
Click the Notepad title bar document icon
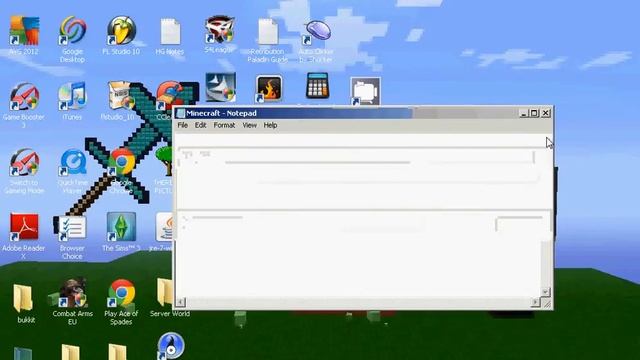tap(180, 113)
